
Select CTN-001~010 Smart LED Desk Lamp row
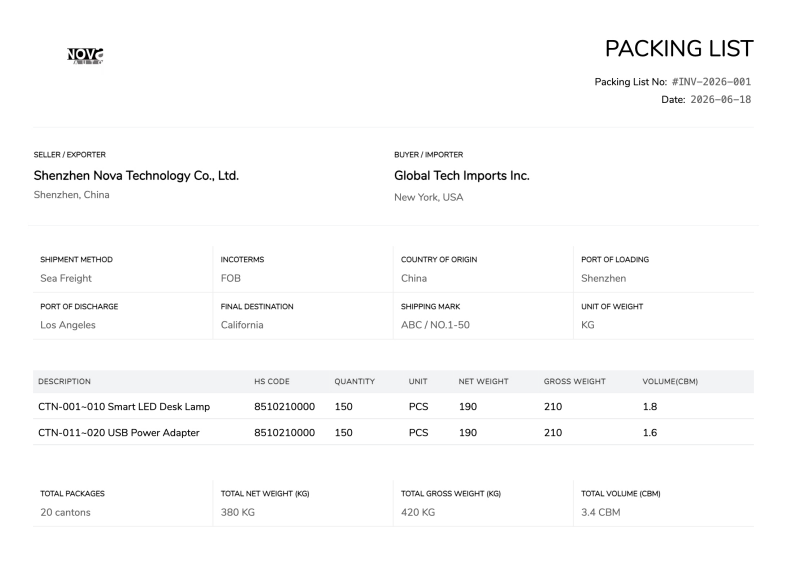pos(393,407)
